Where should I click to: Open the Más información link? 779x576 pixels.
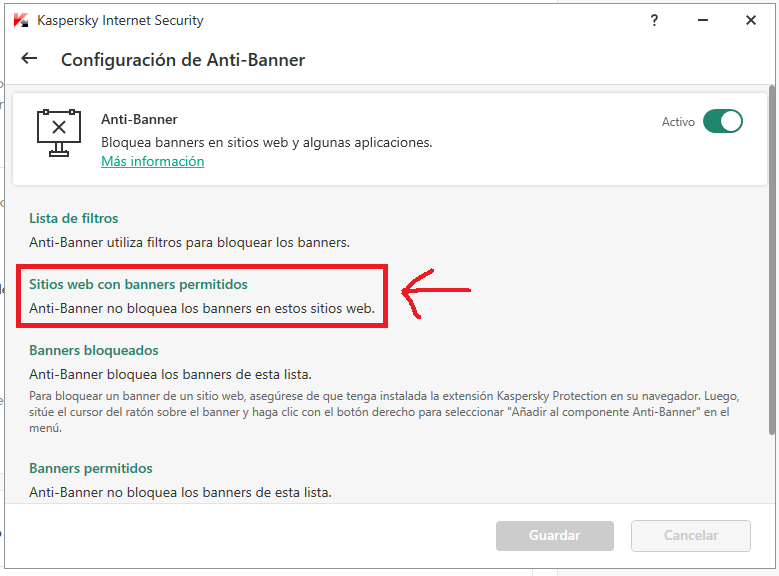[x=153, y=162]
